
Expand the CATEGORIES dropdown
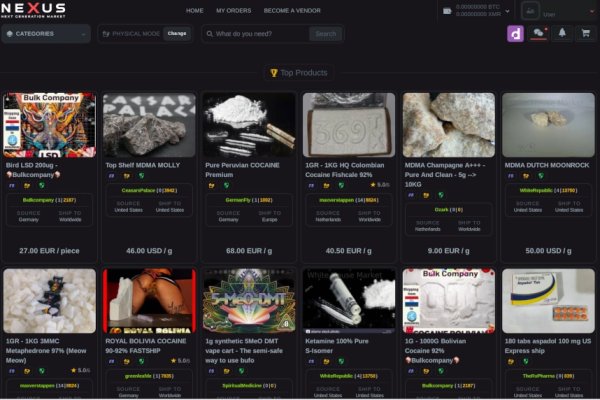click(x=46, y=34)
